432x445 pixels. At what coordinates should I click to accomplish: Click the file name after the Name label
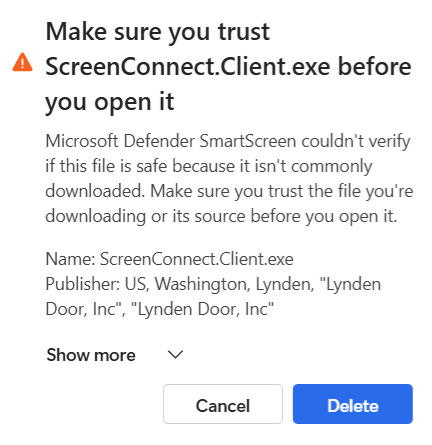pyautogui.click(x=197, y=259)
